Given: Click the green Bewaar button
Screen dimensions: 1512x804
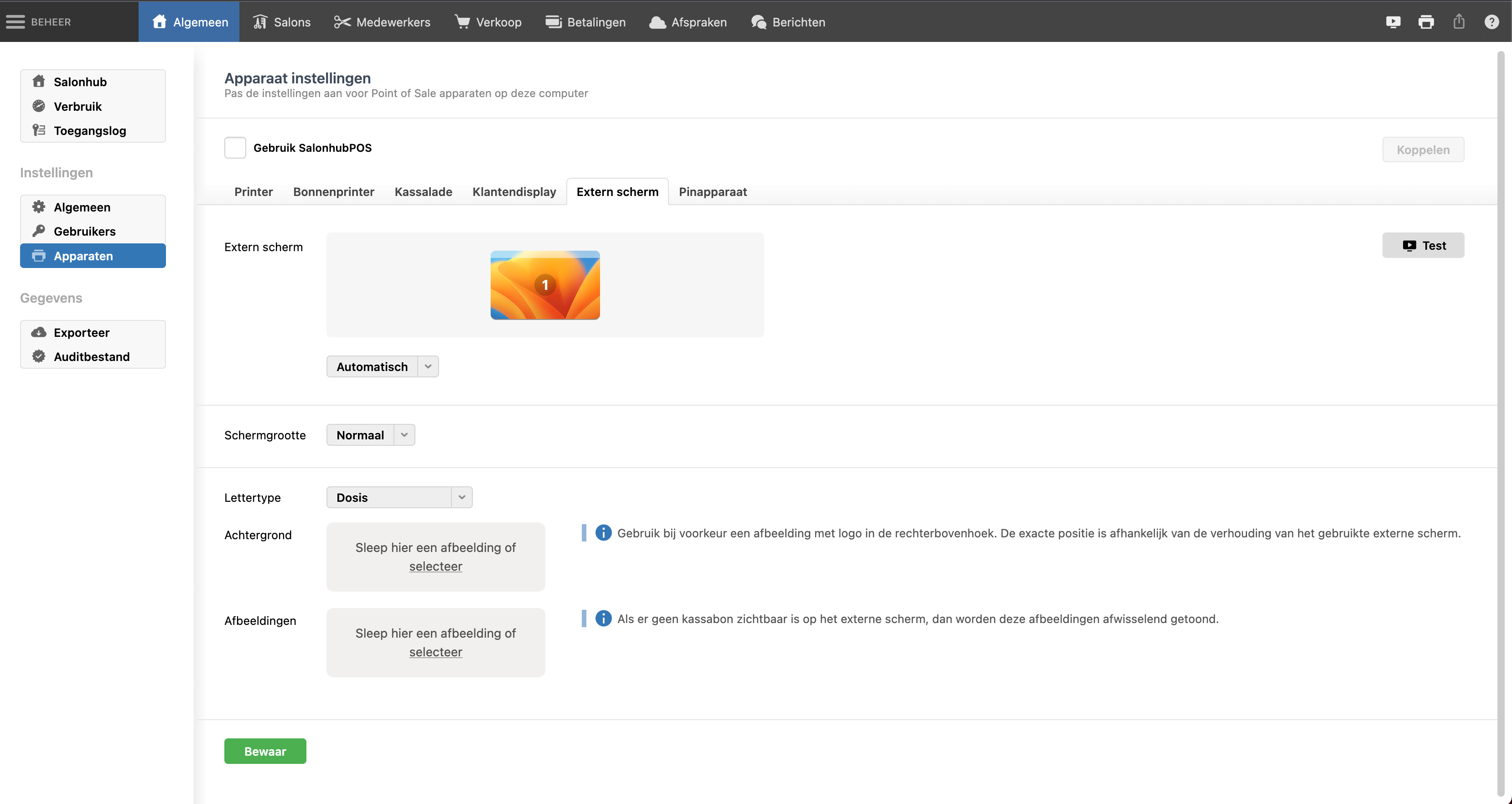Looking at the screenshot, I should [265, 751].
